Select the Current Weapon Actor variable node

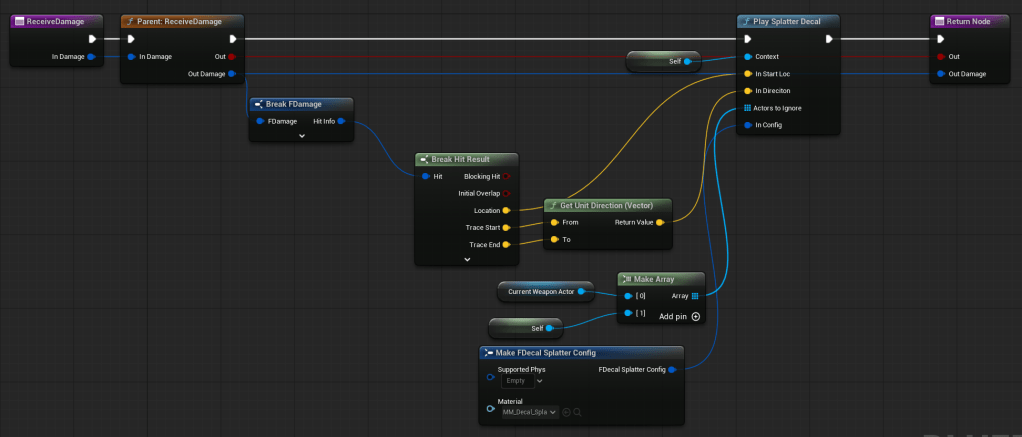540,291
